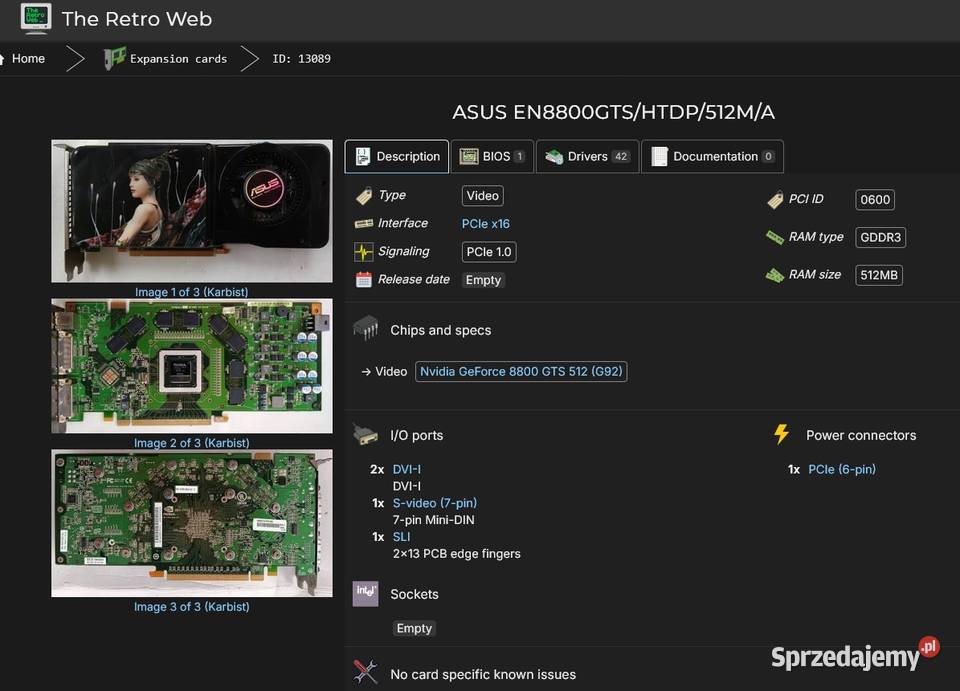Switch to the Drivers tab
The height and width of the screenshot is (691, 960).
587,157
